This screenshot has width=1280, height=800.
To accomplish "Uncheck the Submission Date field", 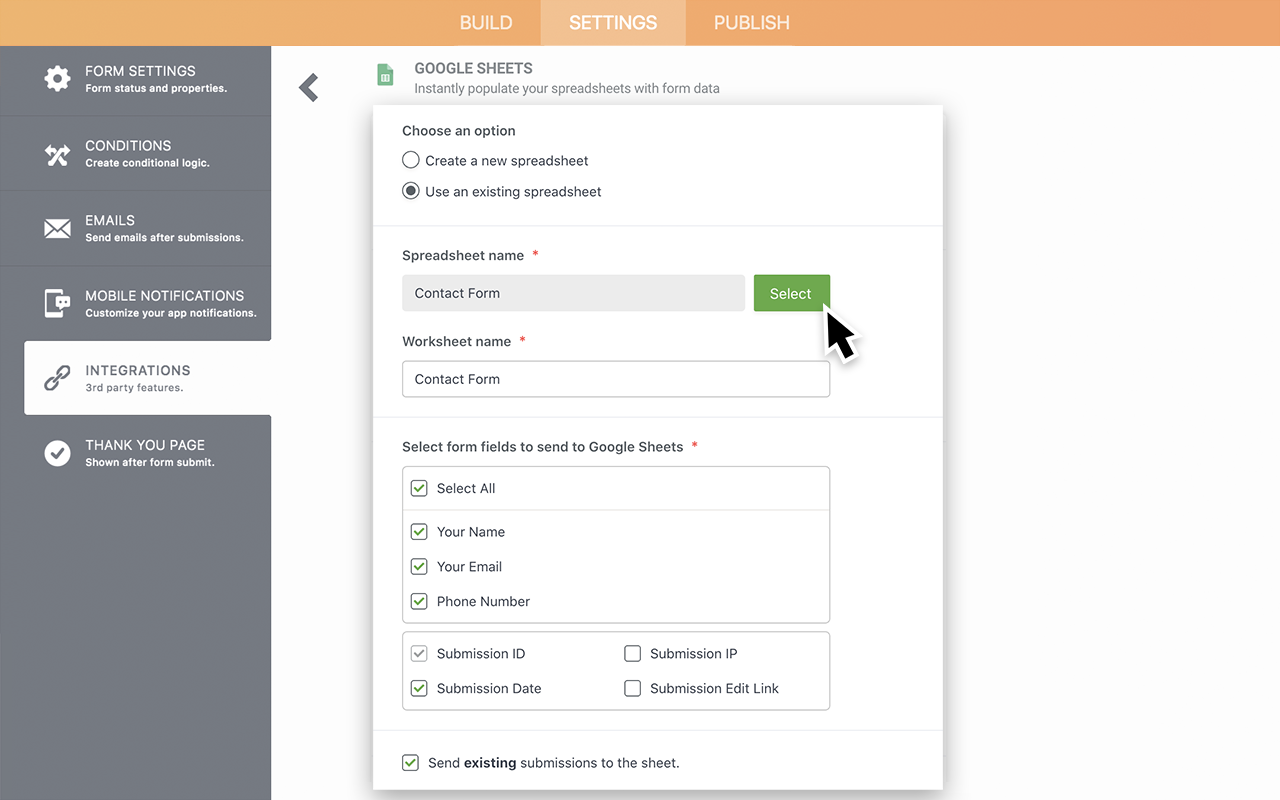I will pyautogui.click(x=419, y=688).
